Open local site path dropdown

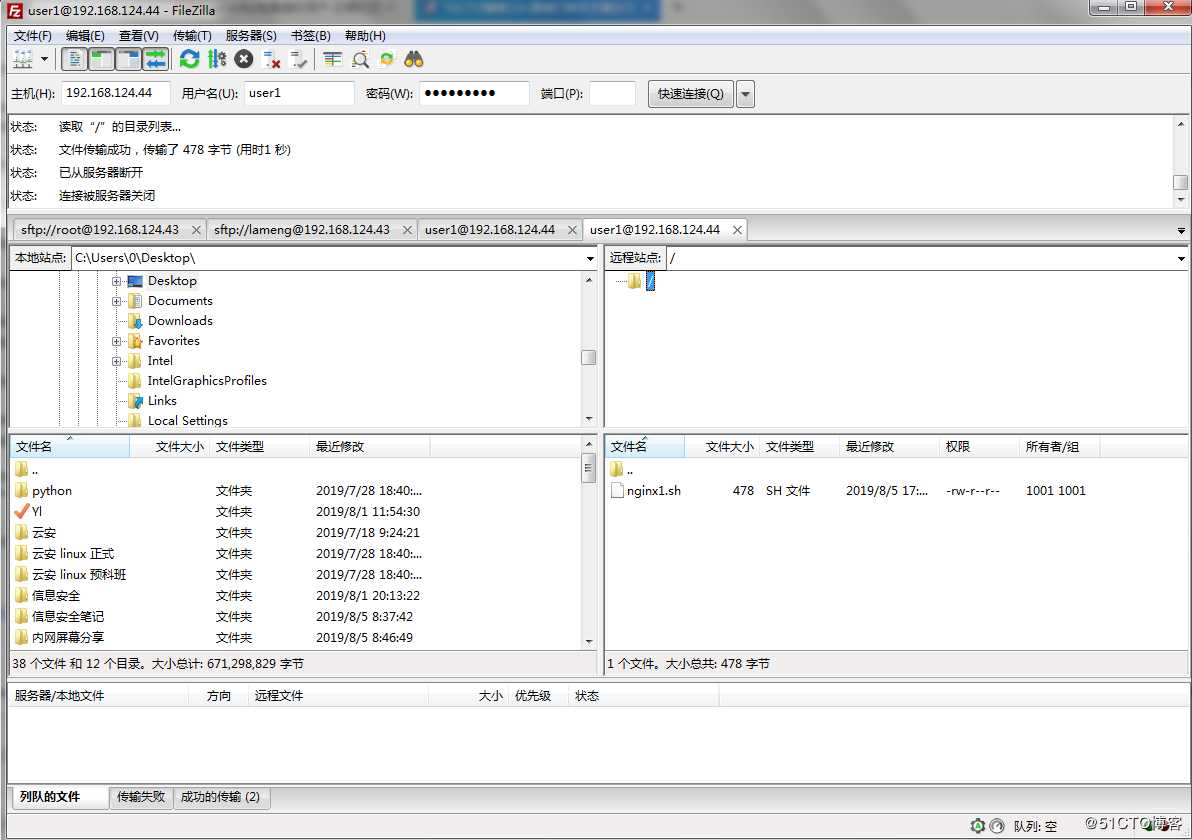click(x=590, y=258)
